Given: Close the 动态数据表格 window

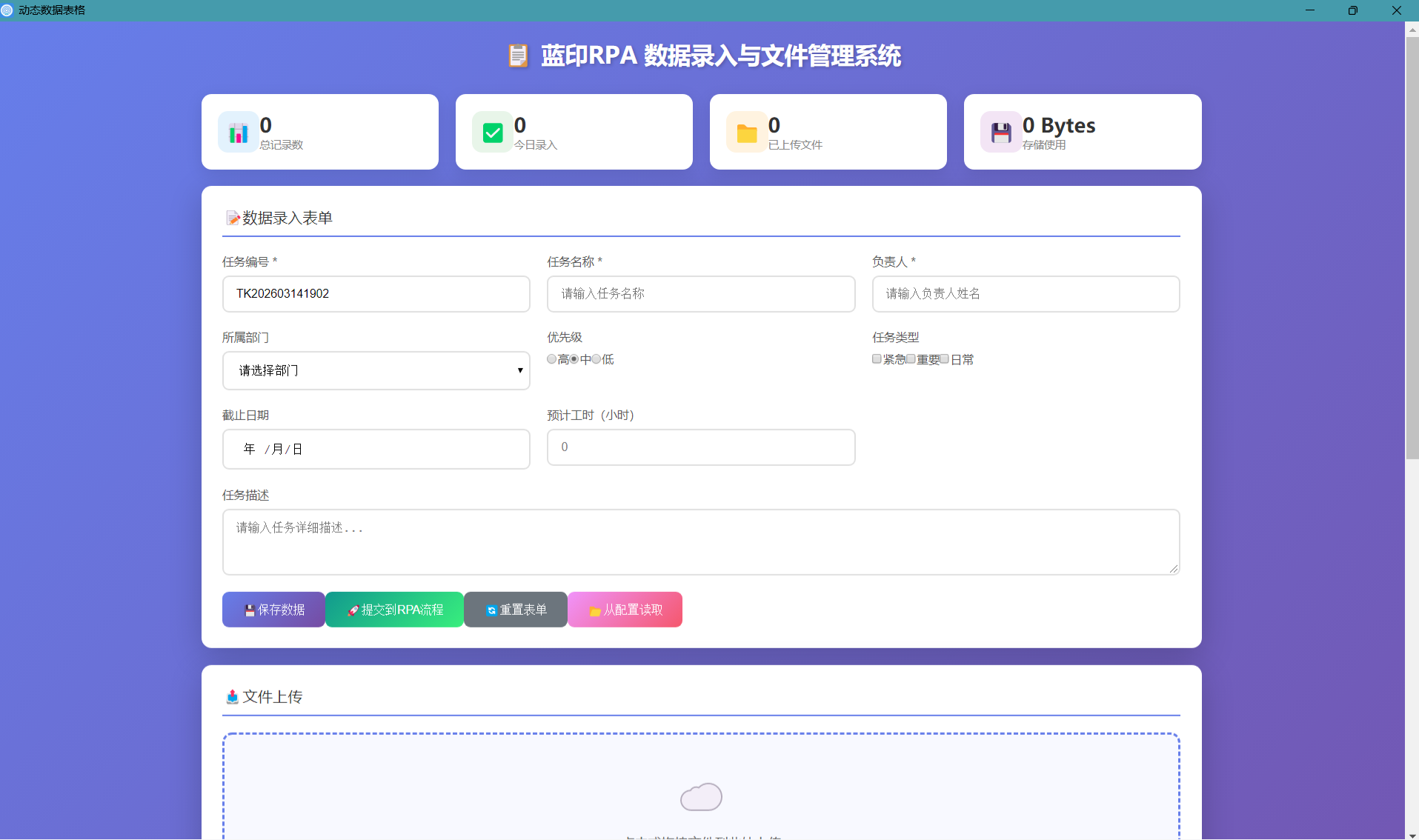Looking at the screenshot, I should point(1397,10).
